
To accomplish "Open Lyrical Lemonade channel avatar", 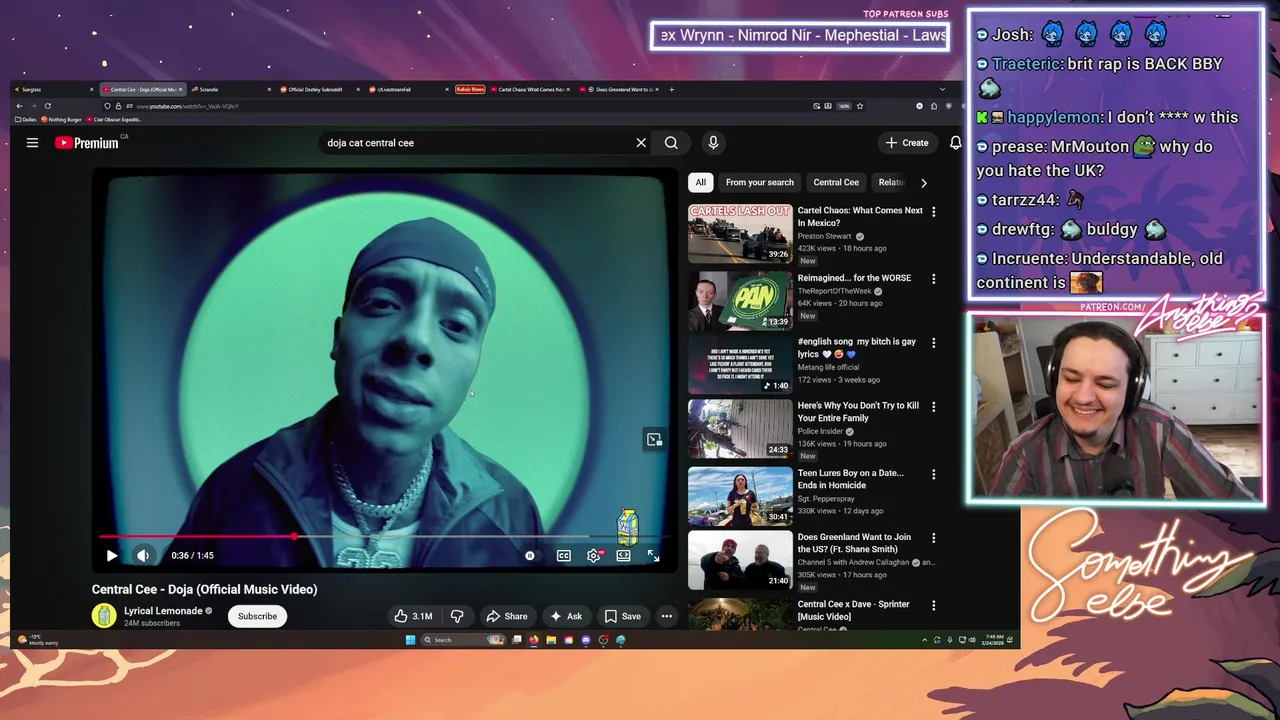I will [x=104, y=616].
